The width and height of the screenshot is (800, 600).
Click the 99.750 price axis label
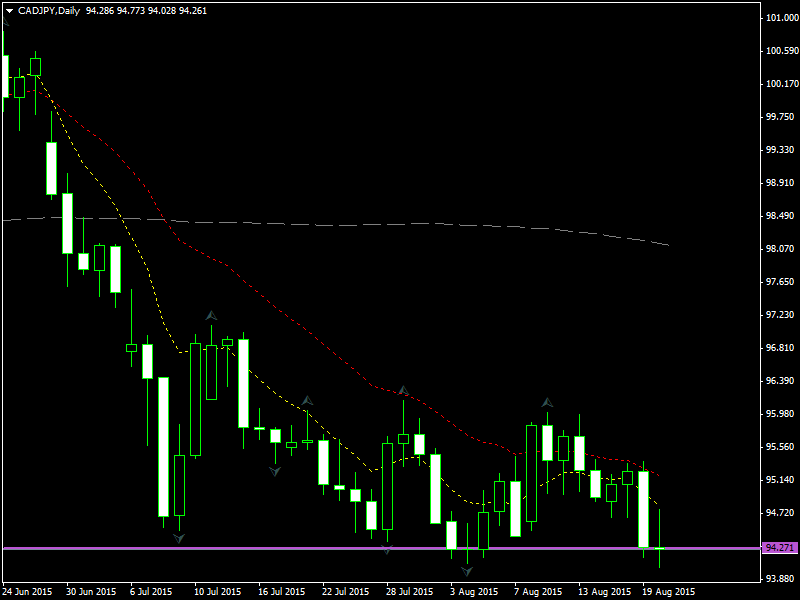(782, 117)
